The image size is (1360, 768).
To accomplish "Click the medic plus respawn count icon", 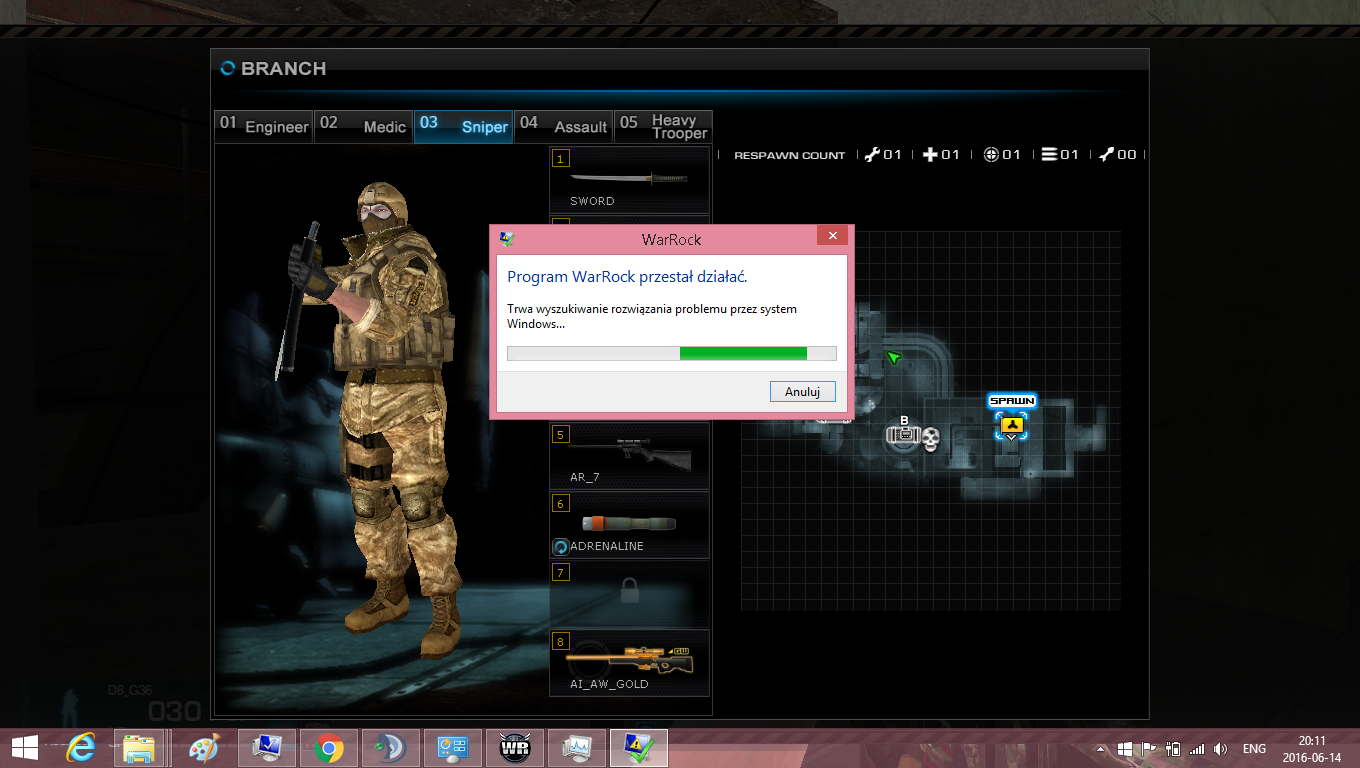I will click(x=930, y=154).
